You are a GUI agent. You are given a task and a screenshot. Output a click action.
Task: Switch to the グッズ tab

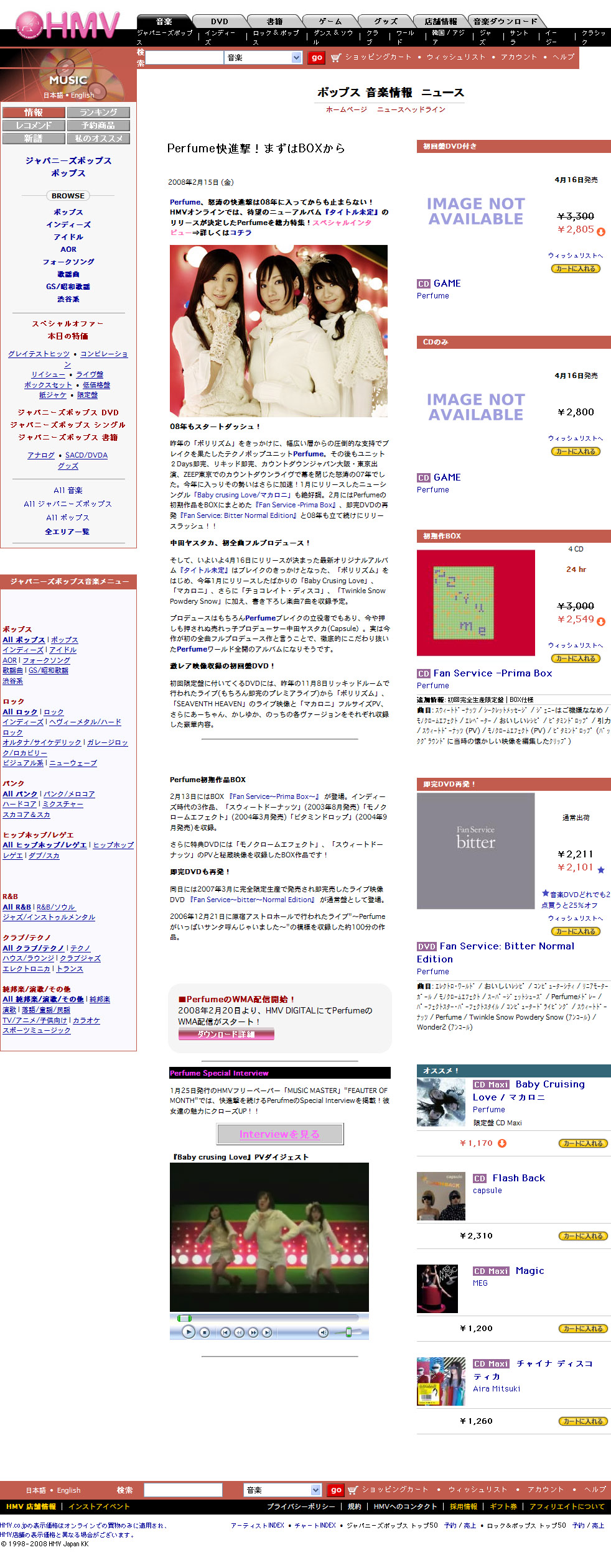coord(385,22)
